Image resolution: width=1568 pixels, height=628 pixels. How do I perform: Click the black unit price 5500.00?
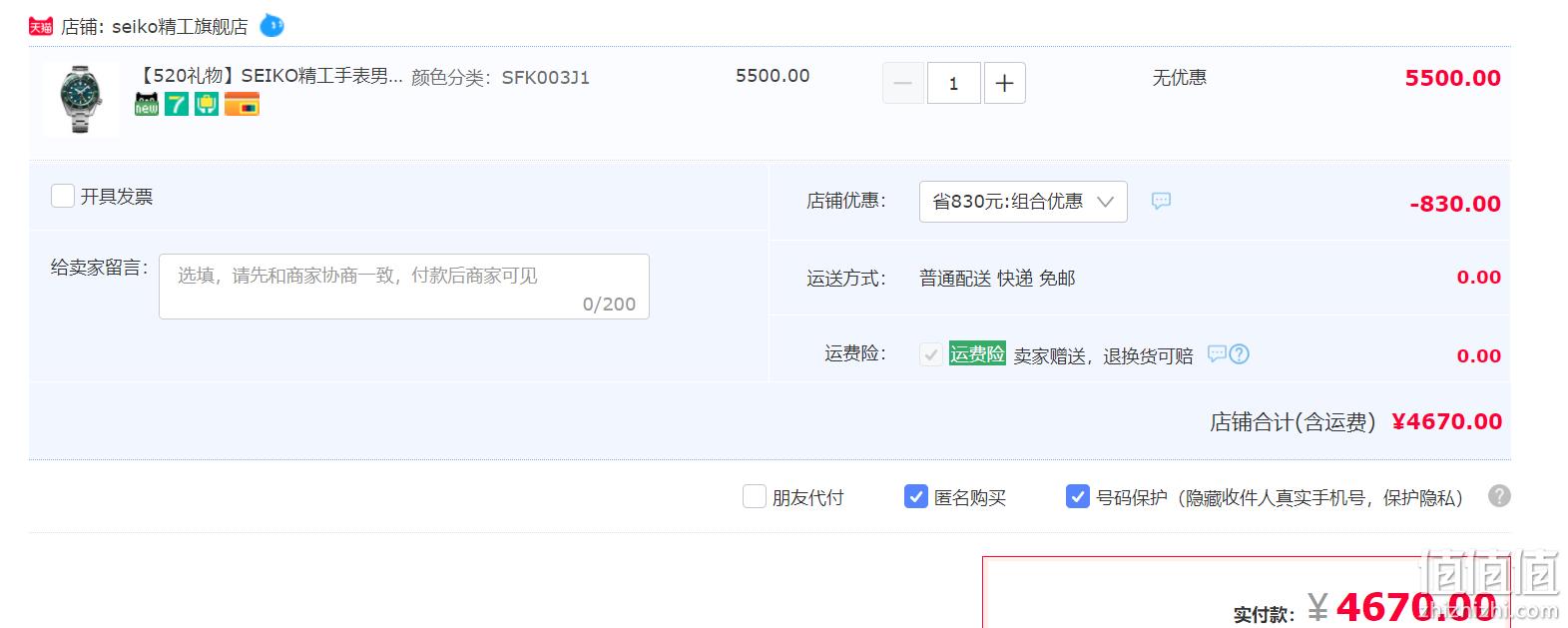click(x=773, y=76)
